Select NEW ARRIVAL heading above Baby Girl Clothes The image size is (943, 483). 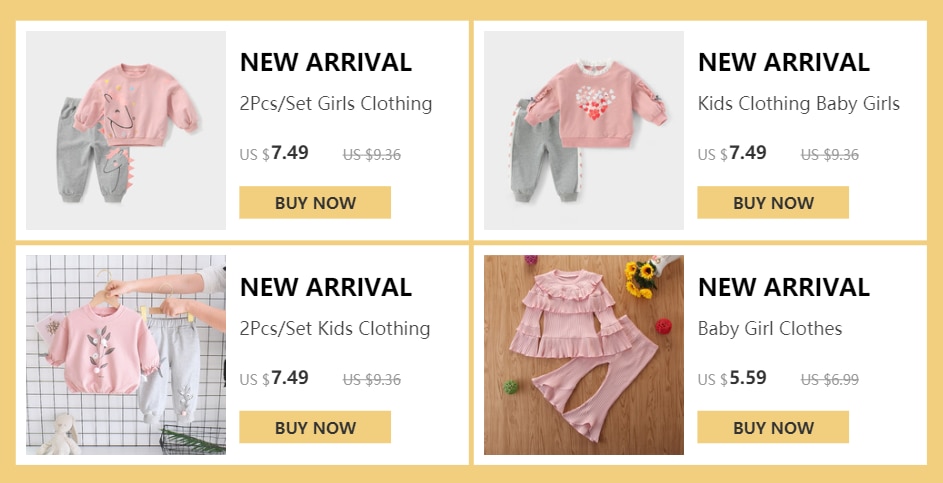click(784, 287)
